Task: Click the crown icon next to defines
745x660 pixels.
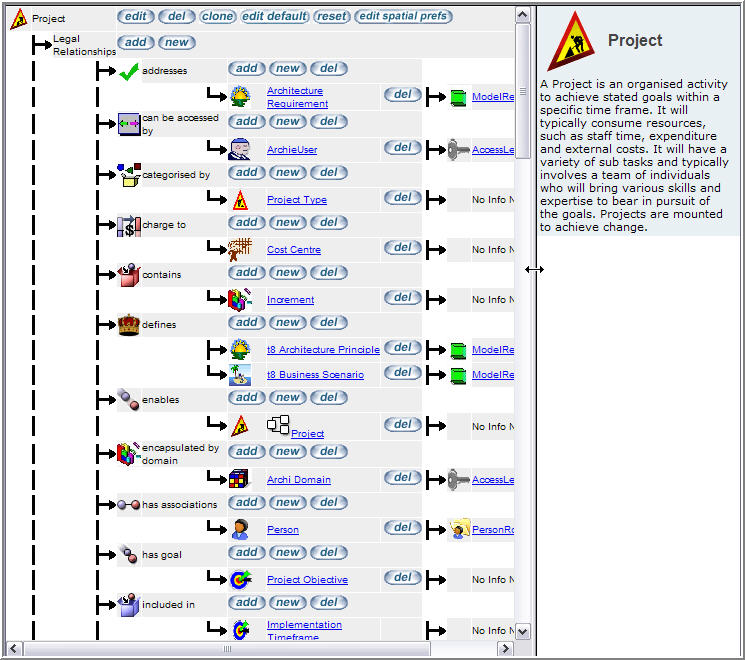Action: 128,324
